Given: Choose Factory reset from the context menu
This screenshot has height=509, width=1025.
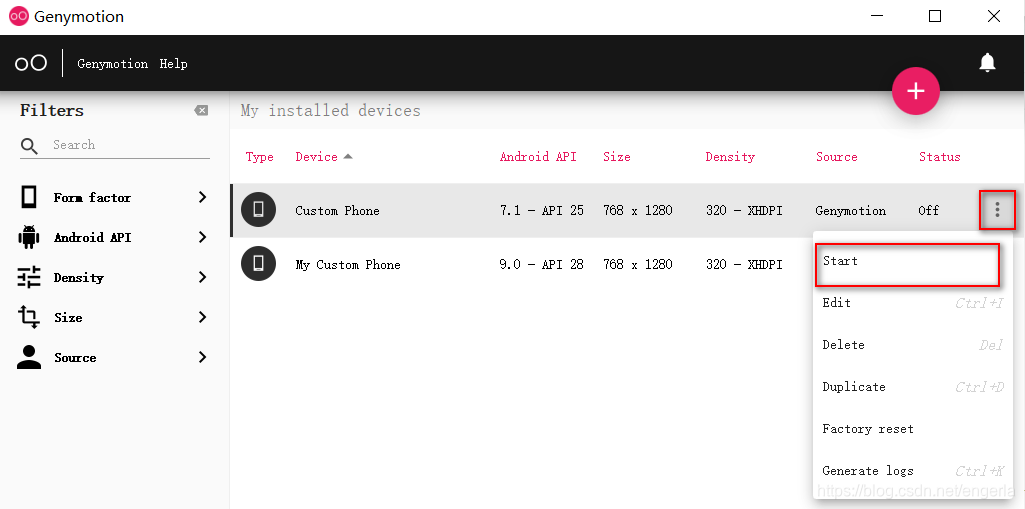Looking at the screenshot, I should click(913, 429).
